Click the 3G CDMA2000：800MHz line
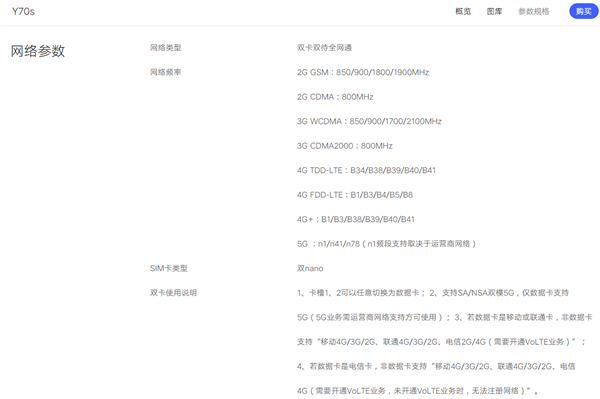The image size is (600, 399). tap(345, 146)
